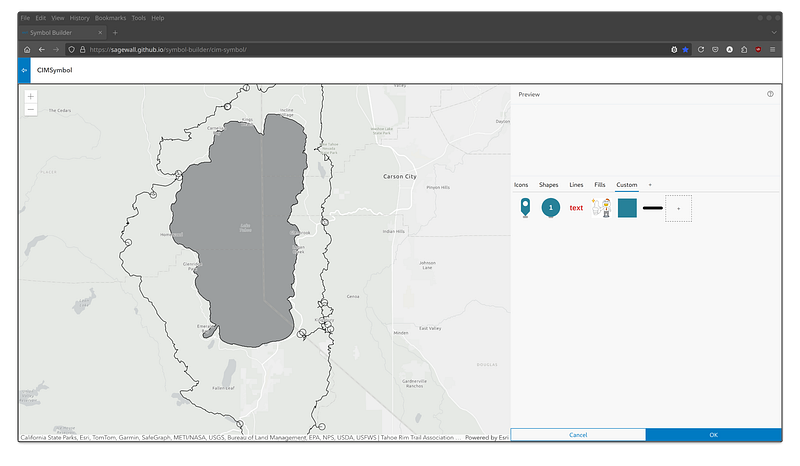This screenshot has height=466, width=800.
Task: Add a new custom symbol in dashed box
Action: [678, 208]
